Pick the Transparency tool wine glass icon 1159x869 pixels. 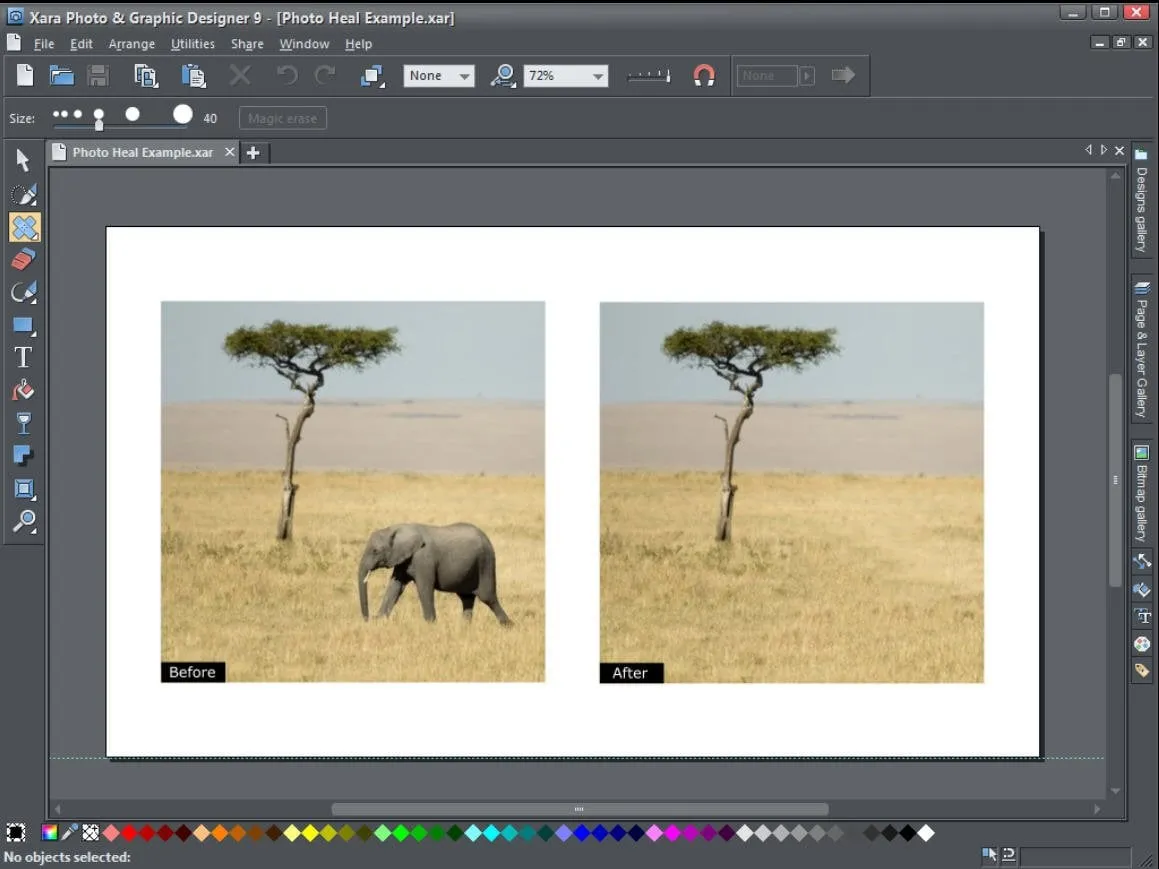(24, 423)
